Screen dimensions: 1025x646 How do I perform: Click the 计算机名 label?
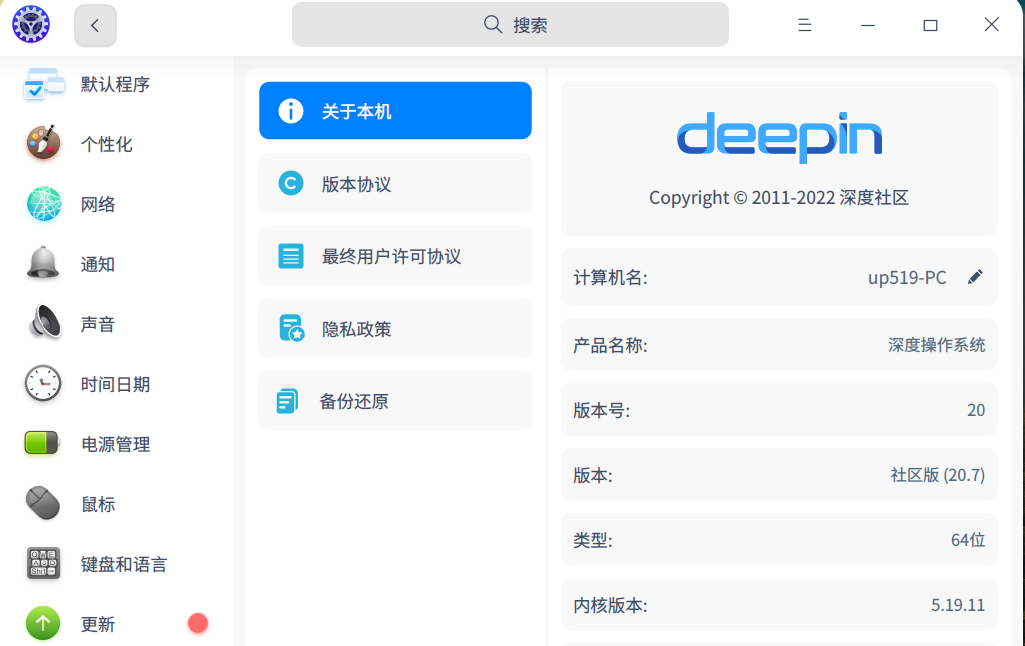coord(611,278)
